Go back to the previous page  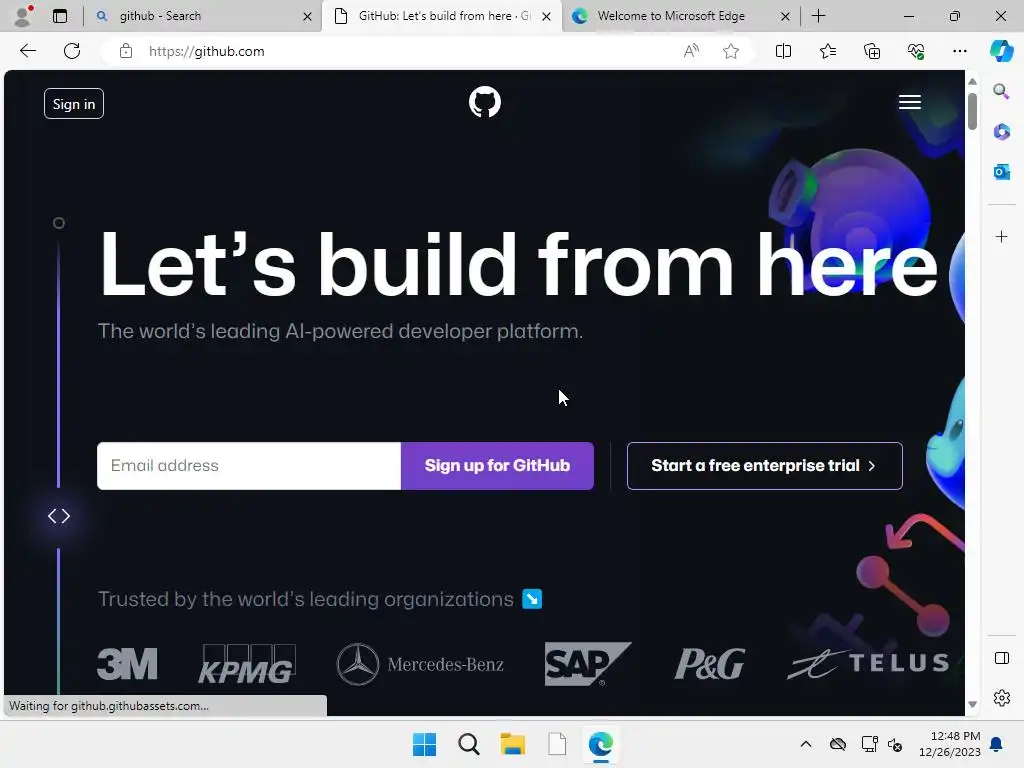[x=28, y=51]
